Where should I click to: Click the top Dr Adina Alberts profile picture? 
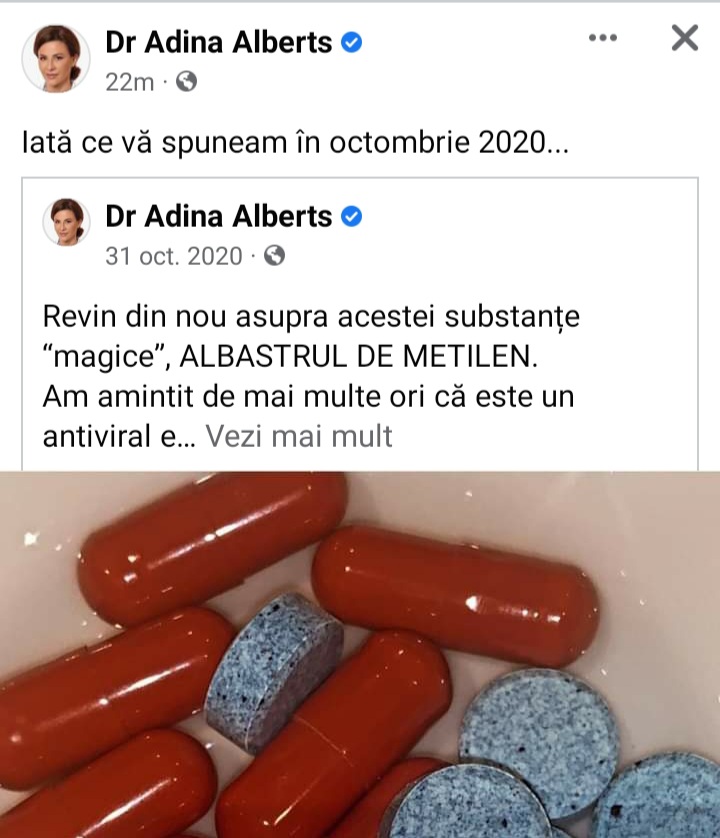point(56,59)
